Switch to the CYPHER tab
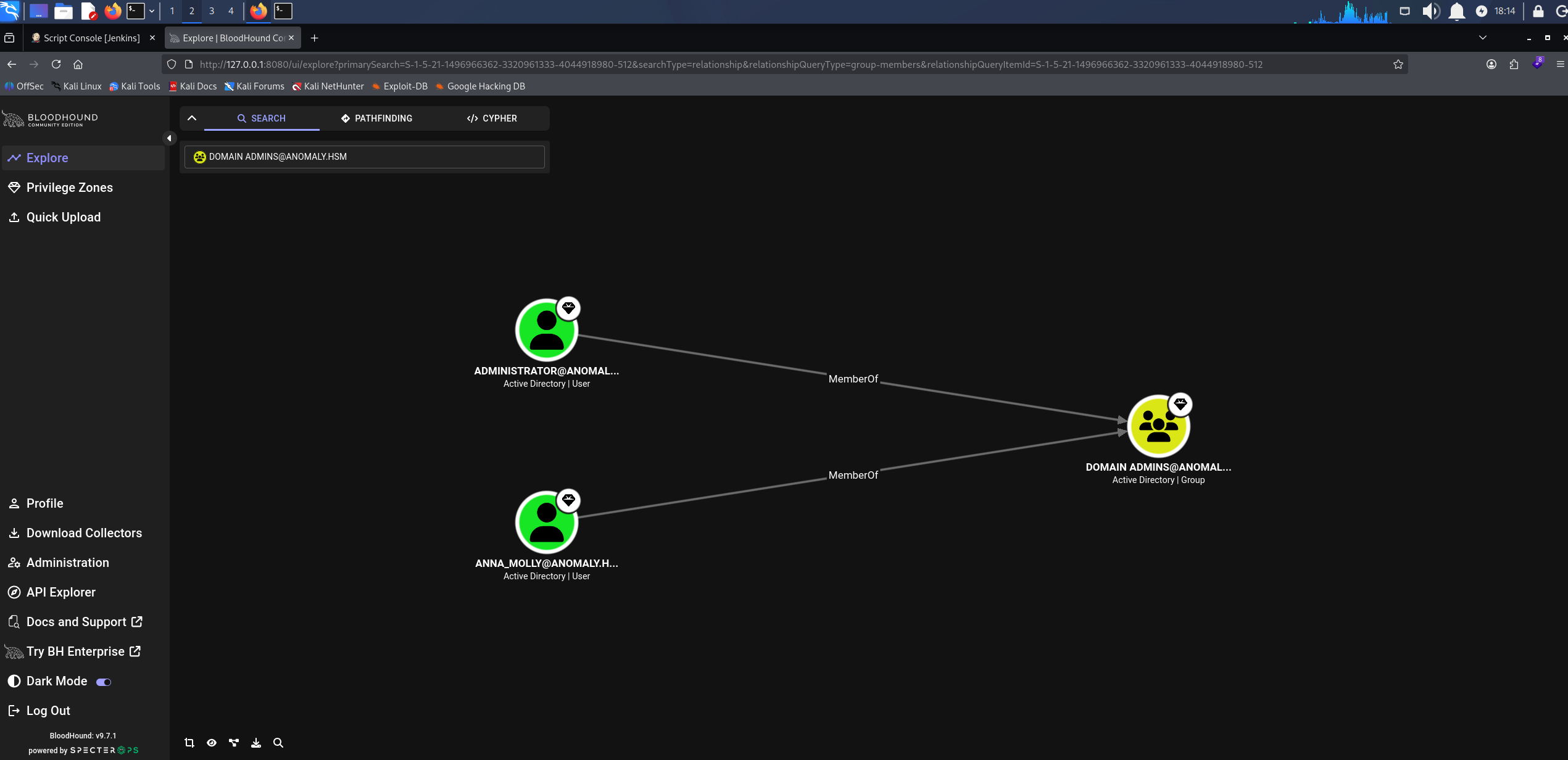The height and width of the screenshot is (760, 1568). [492, 118]
